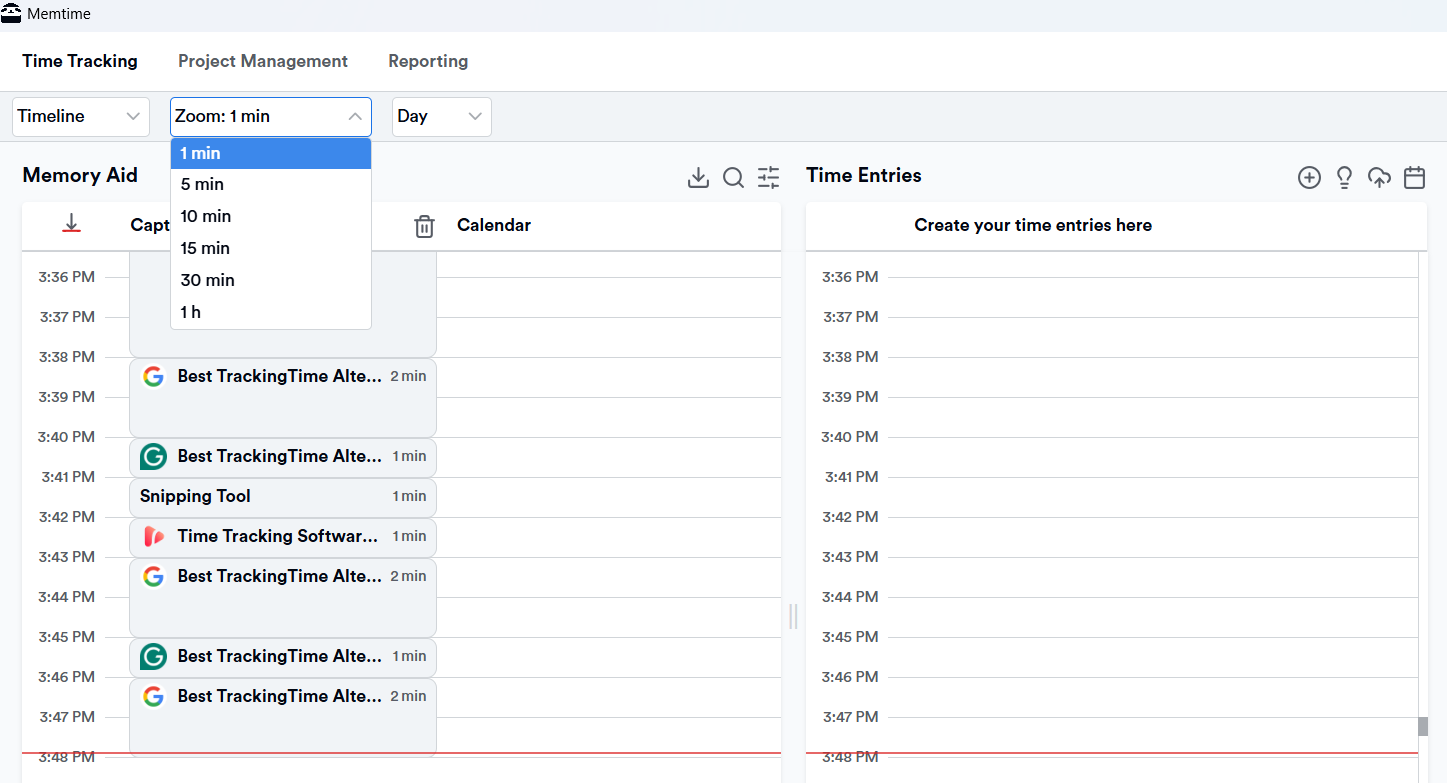Screen dimensions: 1447x783
Task: Open the Reporting tab
Action: (428, 61)
